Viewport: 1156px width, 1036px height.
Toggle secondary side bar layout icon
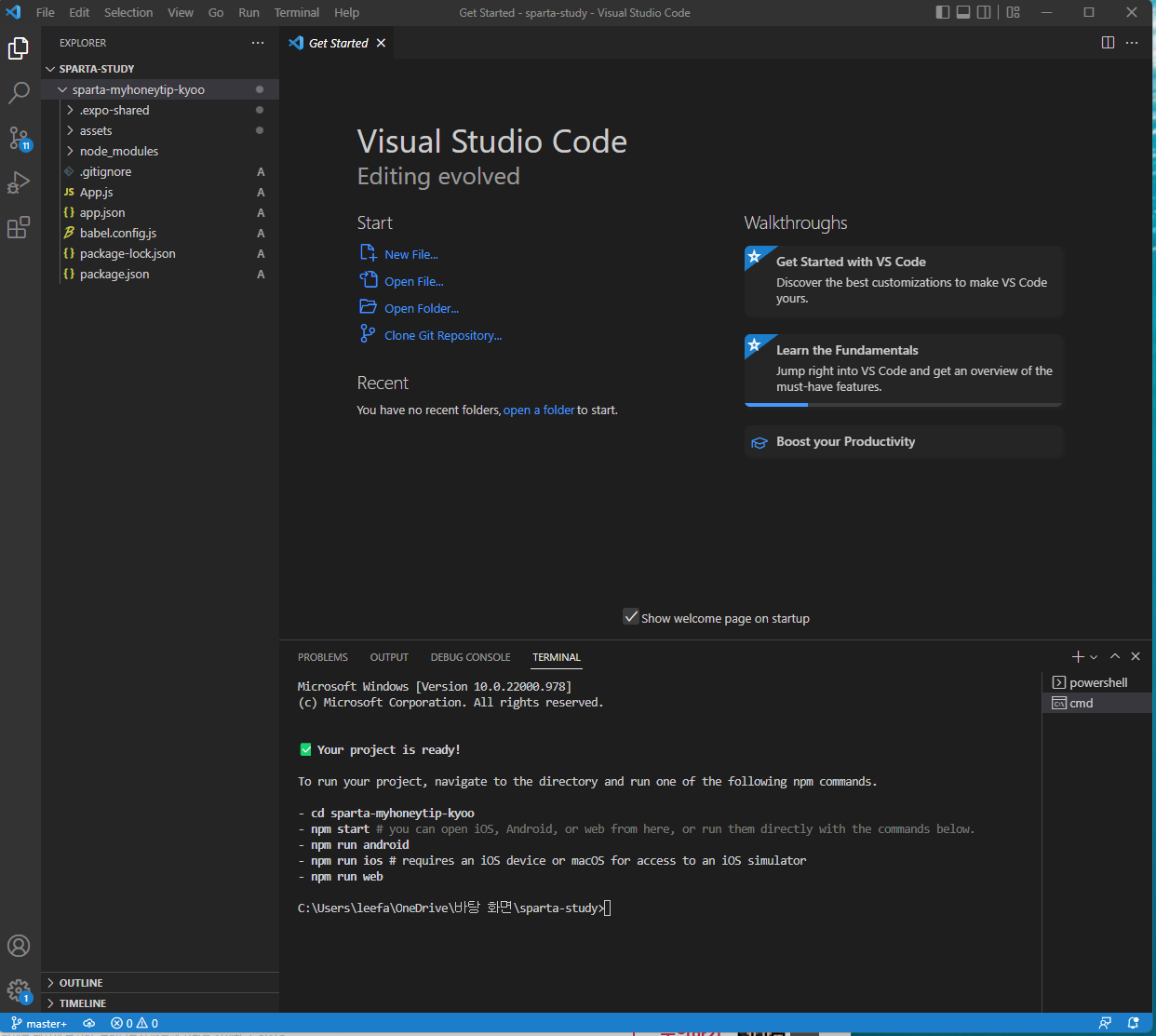tap(984, 12)
